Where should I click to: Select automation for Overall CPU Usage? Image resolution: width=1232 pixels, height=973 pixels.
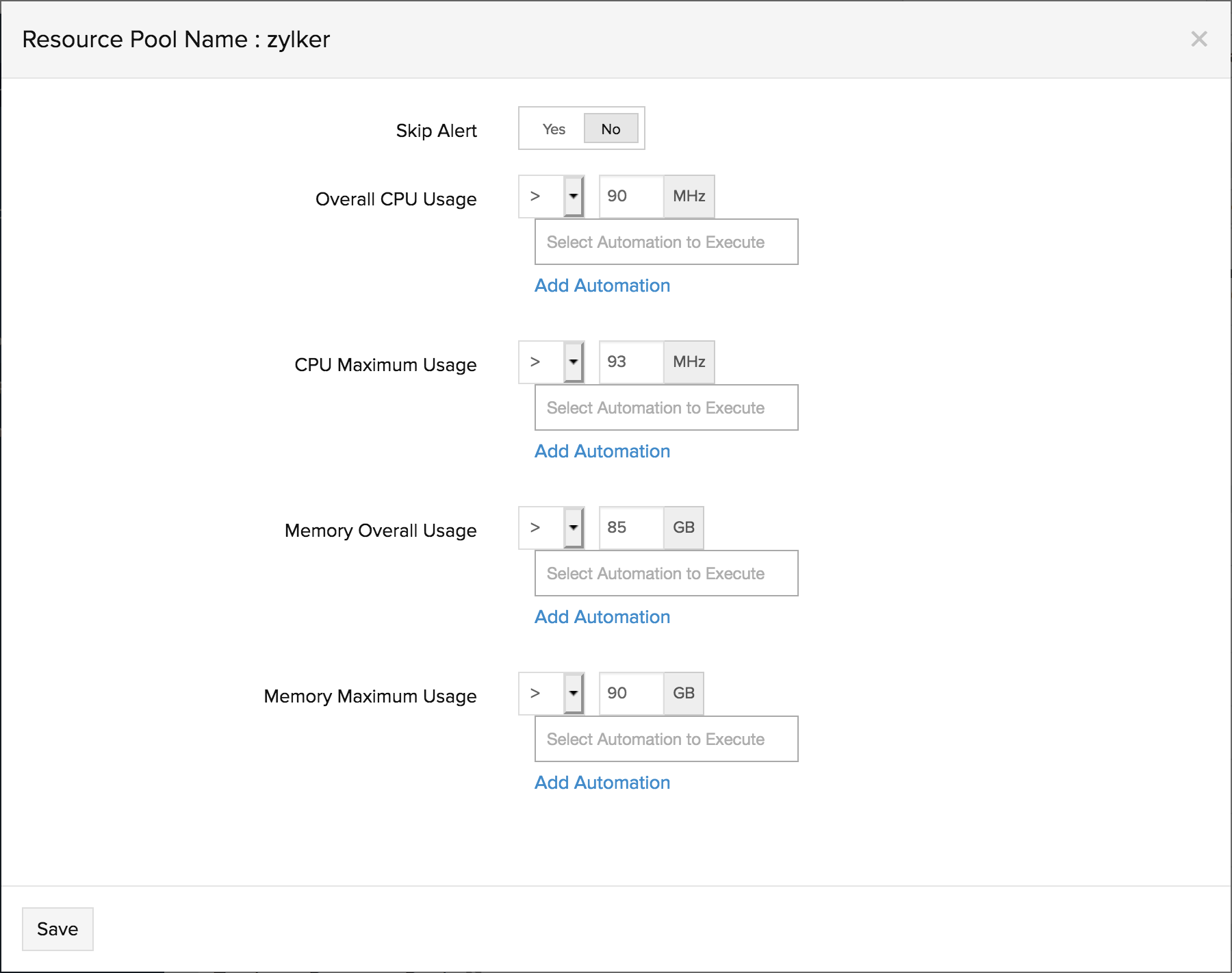point(666,242)
